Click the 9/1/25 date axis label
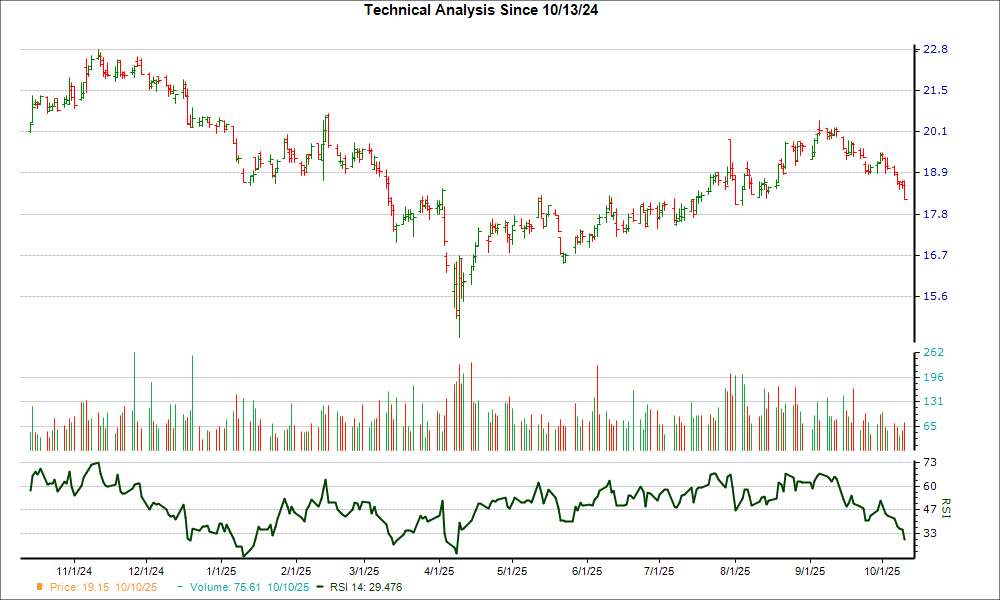 (809, 570)
